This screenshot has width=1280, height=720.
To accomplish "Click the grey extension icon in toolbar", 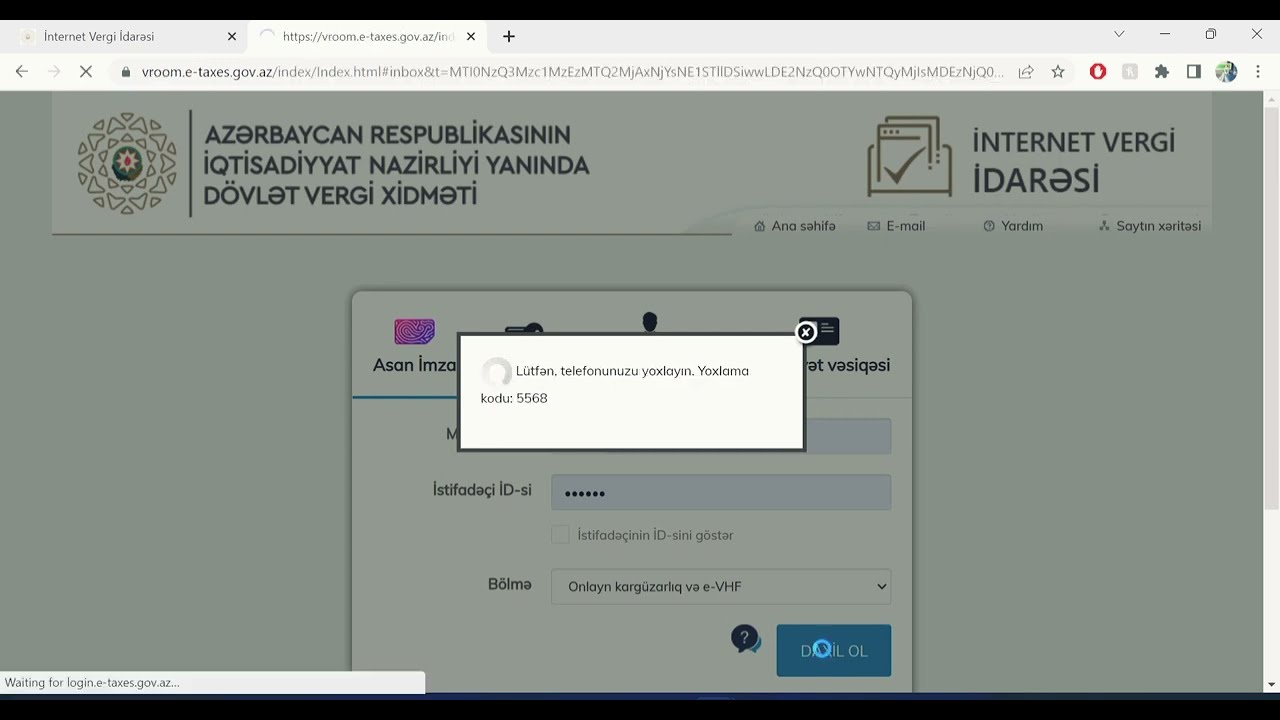I will click(1130, 72).
